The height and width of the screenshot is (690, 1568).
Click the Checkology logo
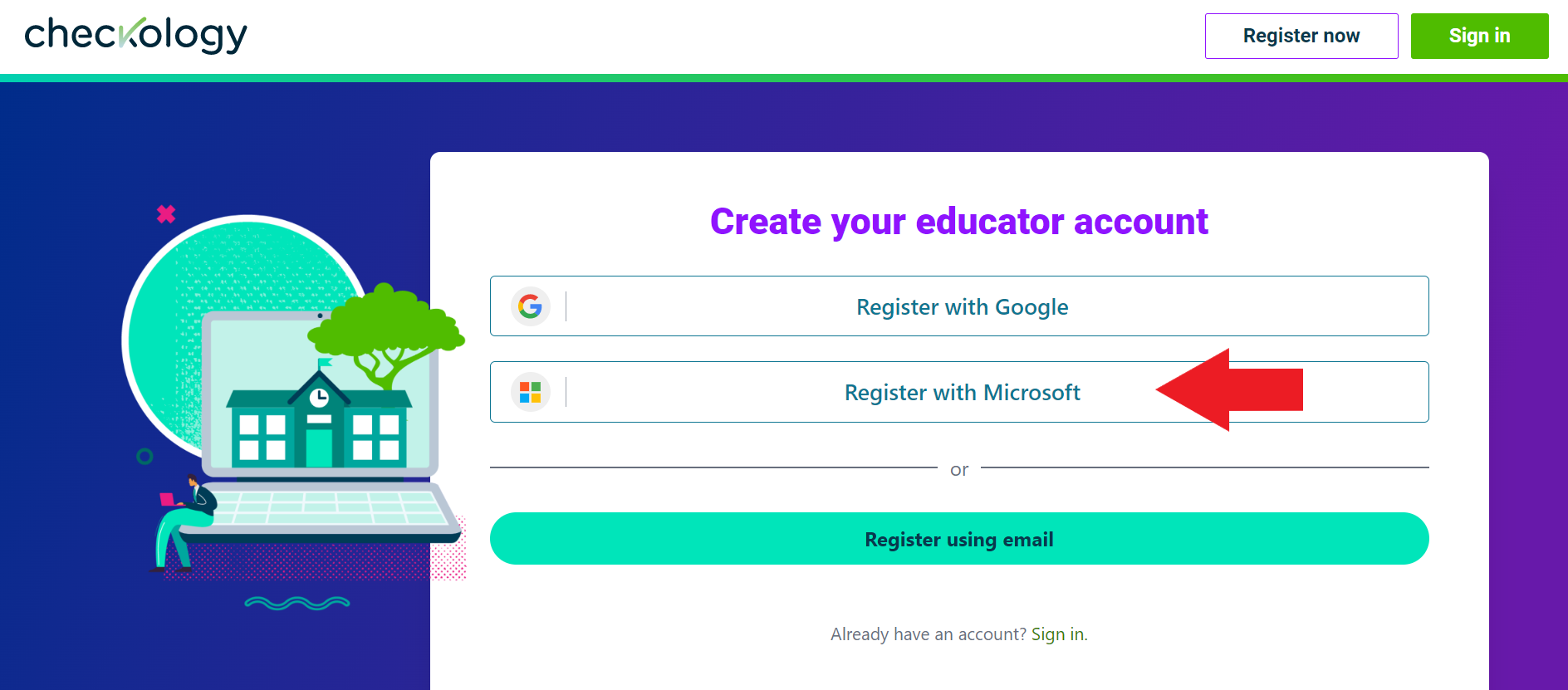coord(135,35)
